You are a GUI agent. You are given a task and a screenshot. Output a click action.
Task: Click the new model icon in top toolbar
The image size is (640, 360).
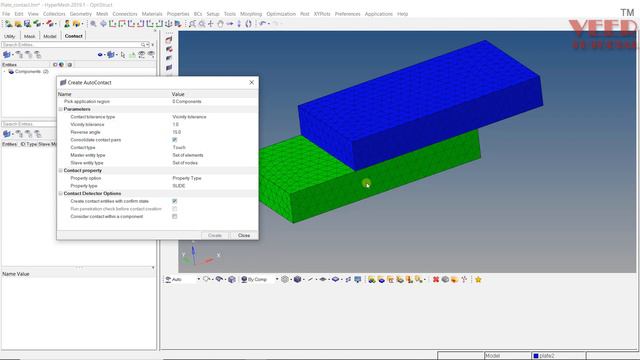click(x=9, y=24)
